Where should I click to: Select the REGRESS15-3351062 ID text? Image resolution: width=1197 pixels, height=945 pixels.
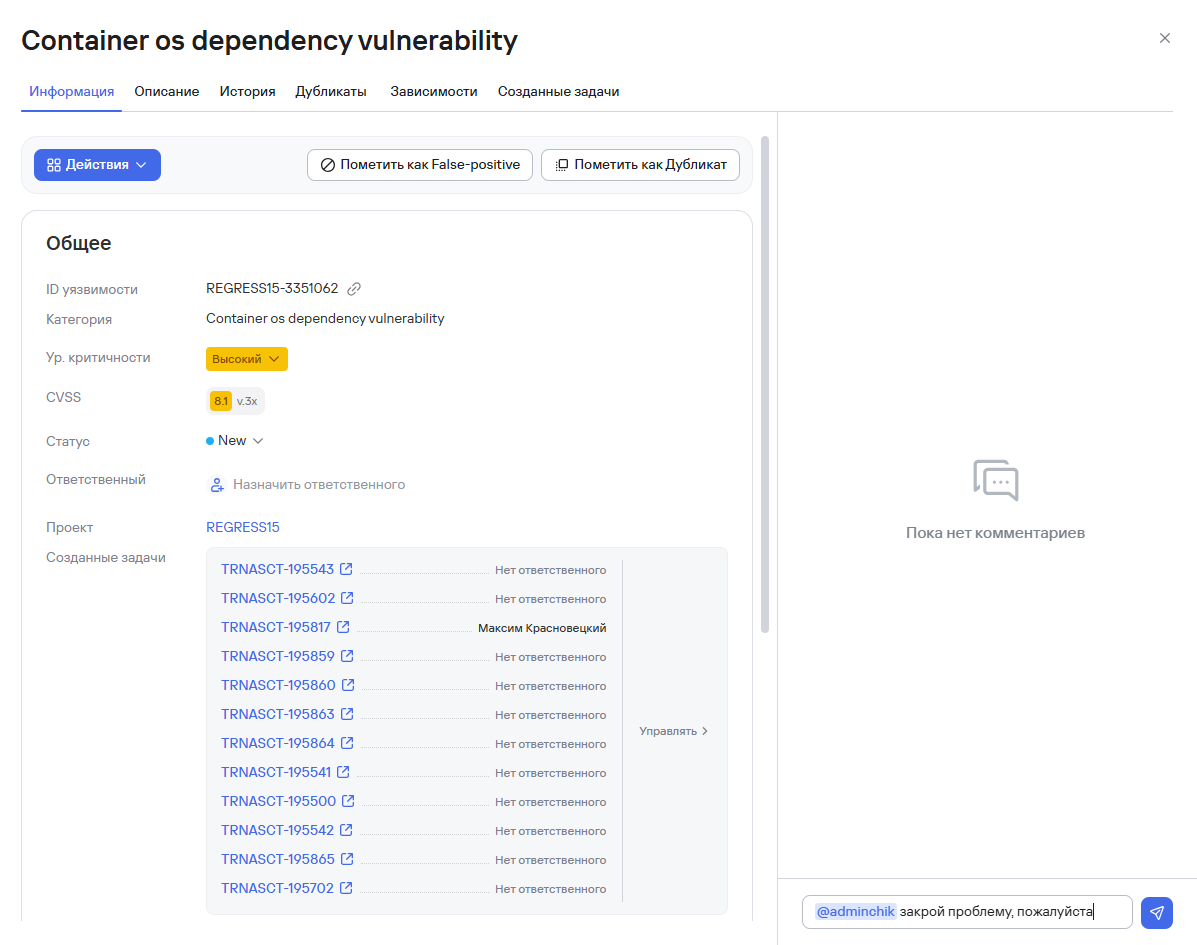click(x=272, y=289)
